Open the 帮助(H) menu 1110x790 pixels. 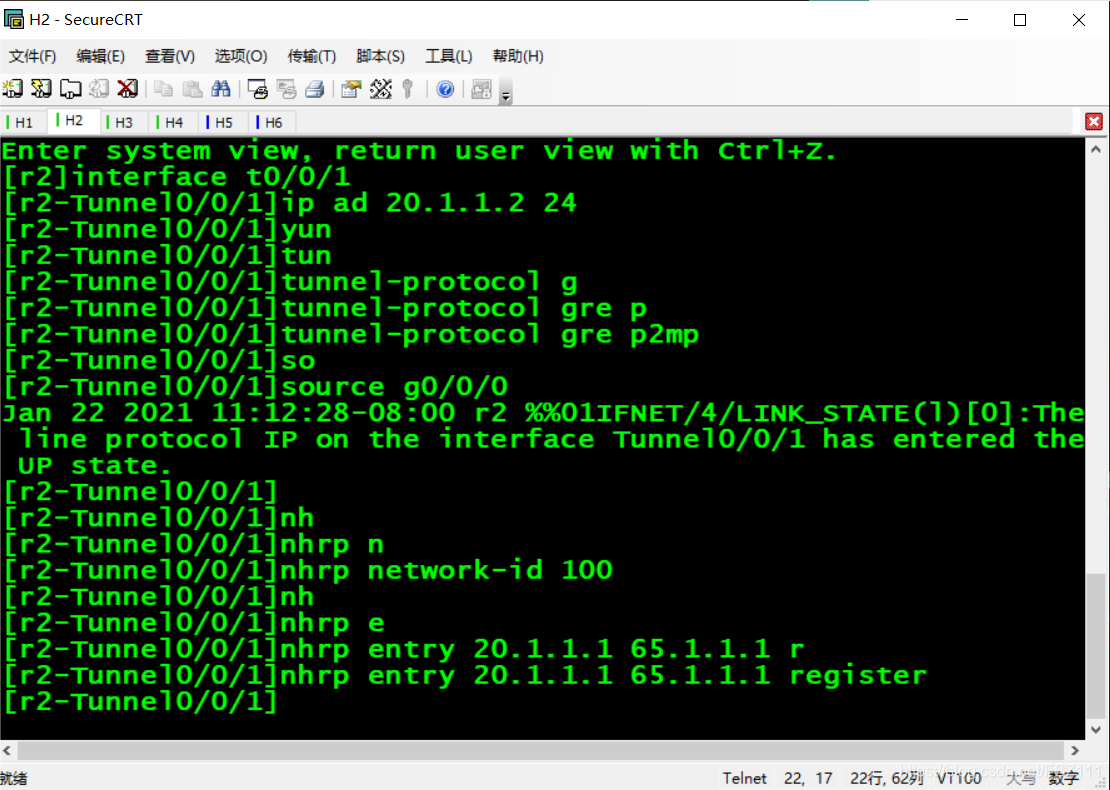[x=518, y=56]
